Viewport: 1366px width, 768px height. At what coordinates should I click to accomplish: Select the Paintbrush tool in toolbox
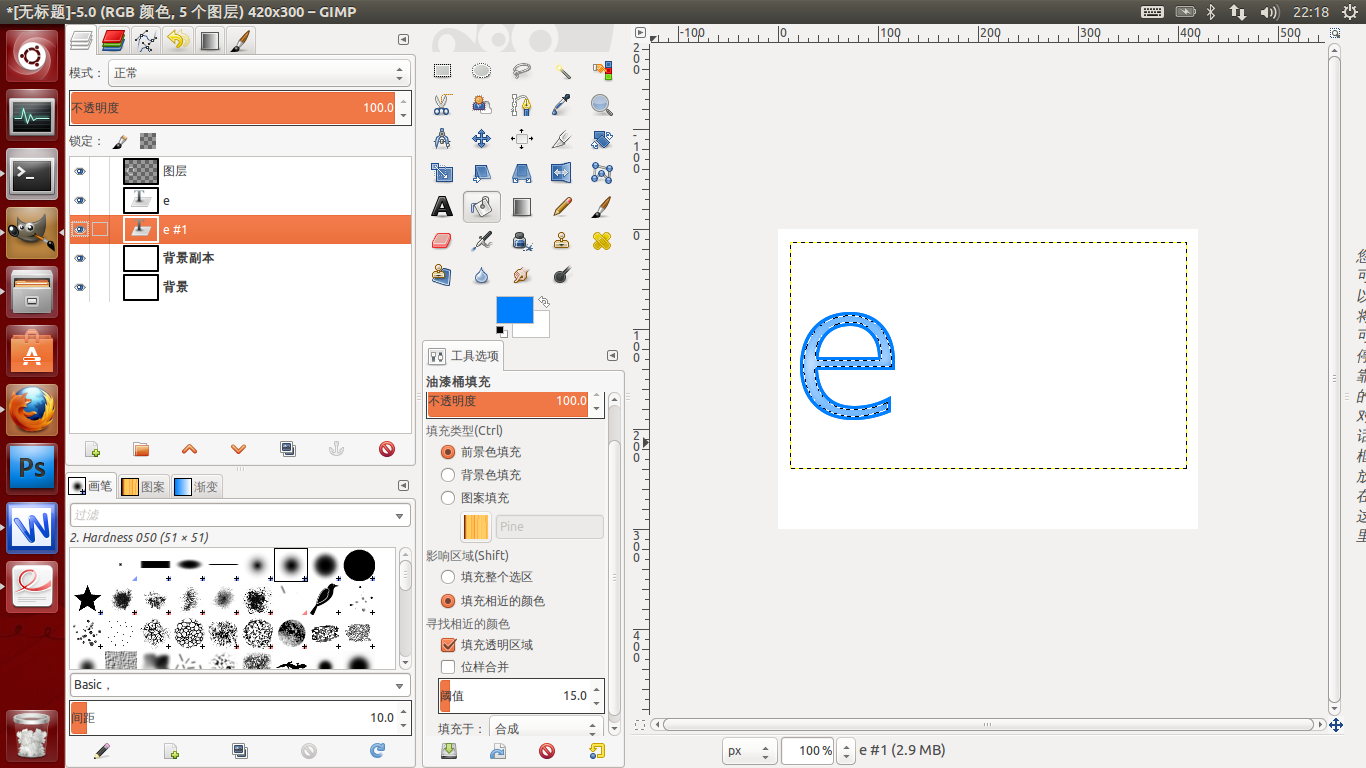(601, 207)
